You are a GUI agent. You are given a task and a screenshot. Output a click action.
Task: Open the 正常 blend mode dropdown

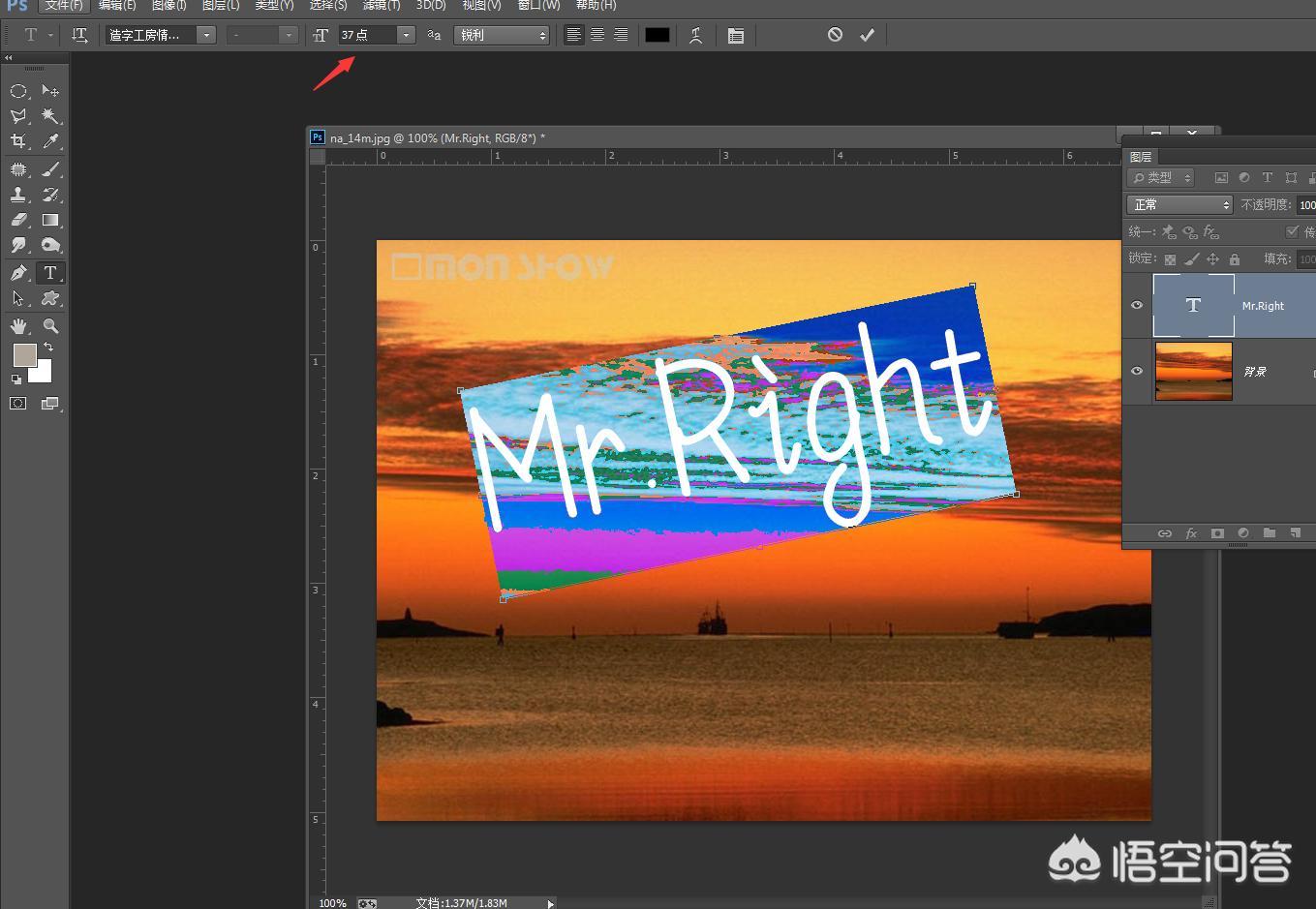coord(1178,205)
